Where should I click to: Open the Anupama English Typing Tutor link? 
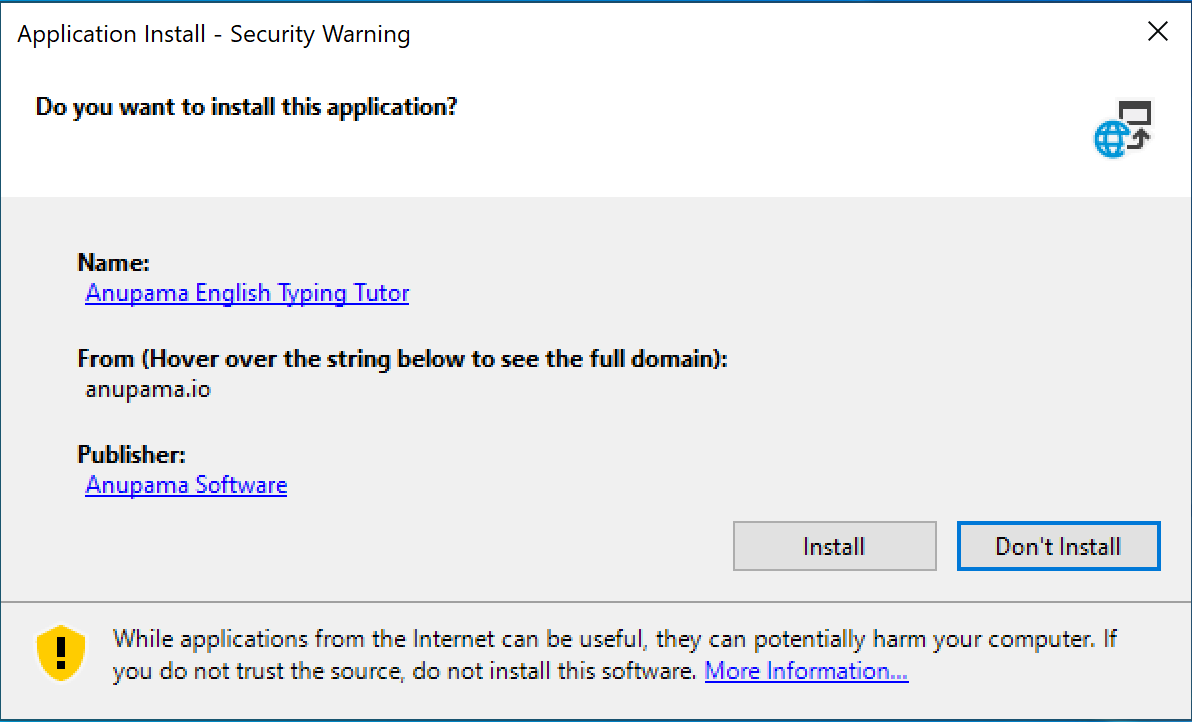[x=247, y=293]
